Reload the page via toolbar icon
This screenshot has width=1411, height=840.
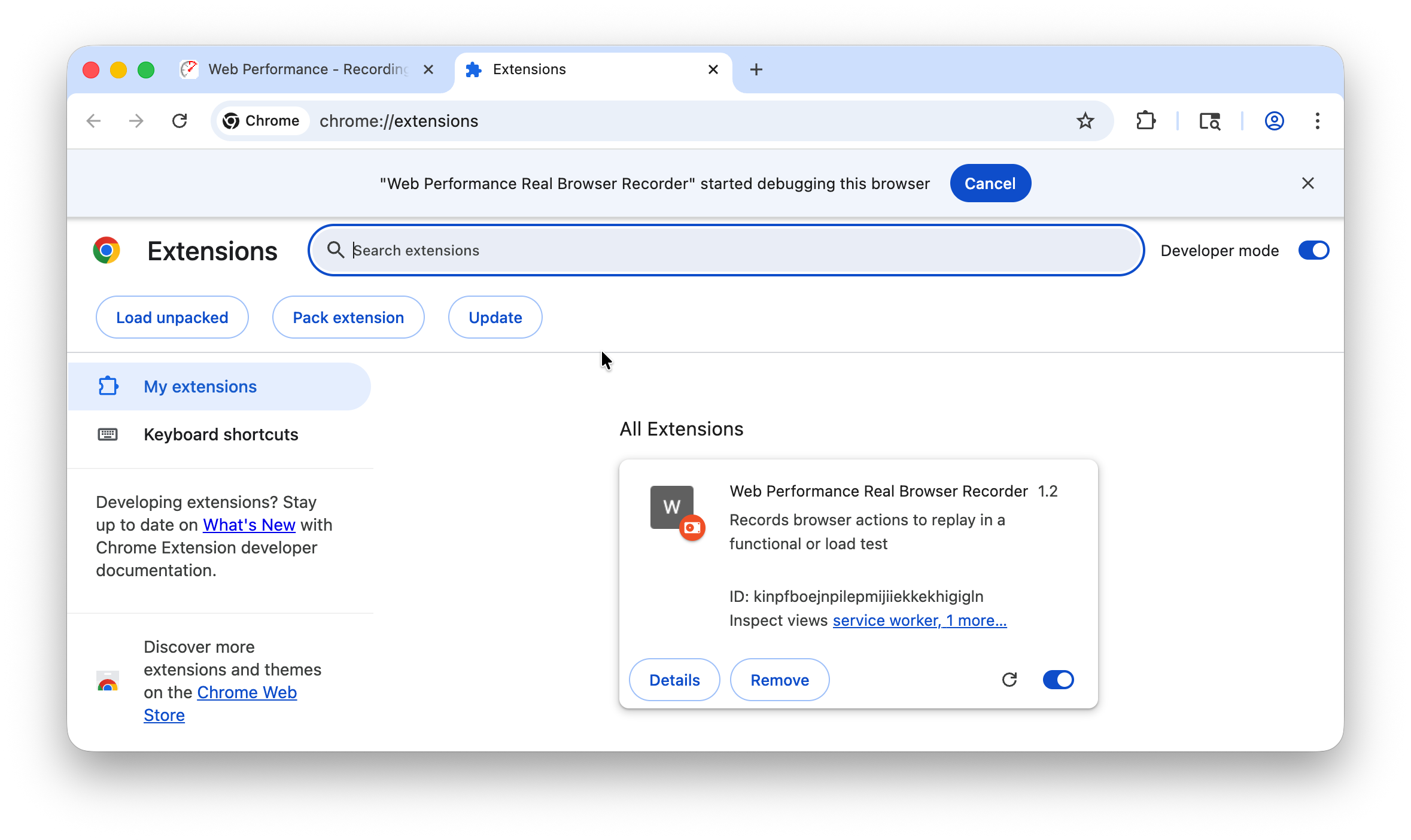180,121
